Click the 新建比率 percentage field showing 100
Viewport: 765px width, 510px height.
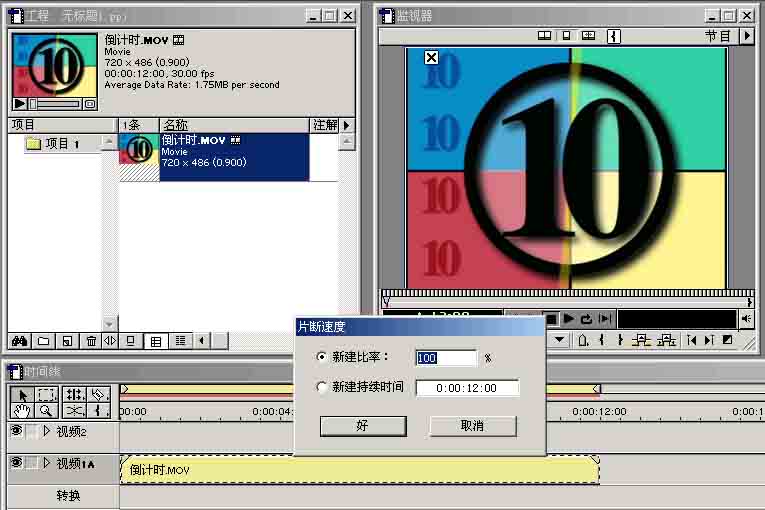[446, 358]
